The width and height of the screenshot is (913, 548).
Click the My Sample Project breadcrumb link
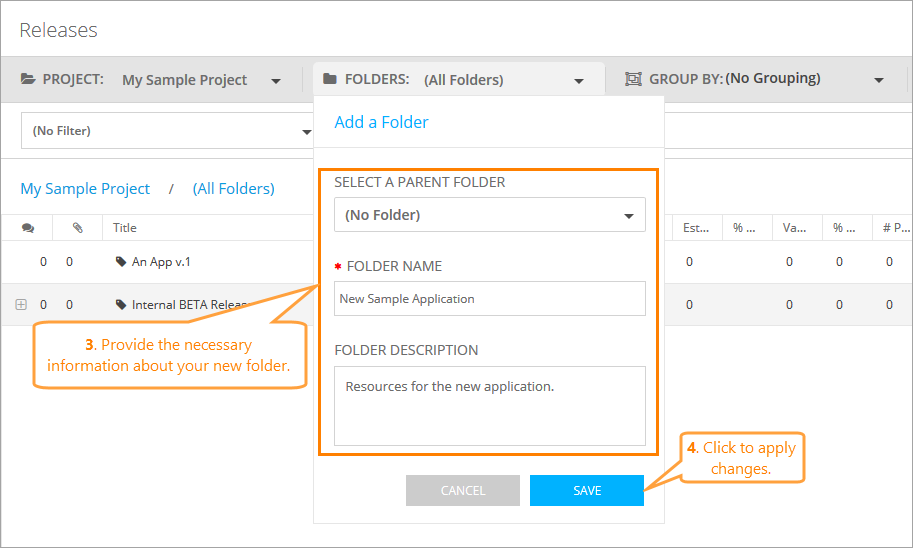[85, 188]
